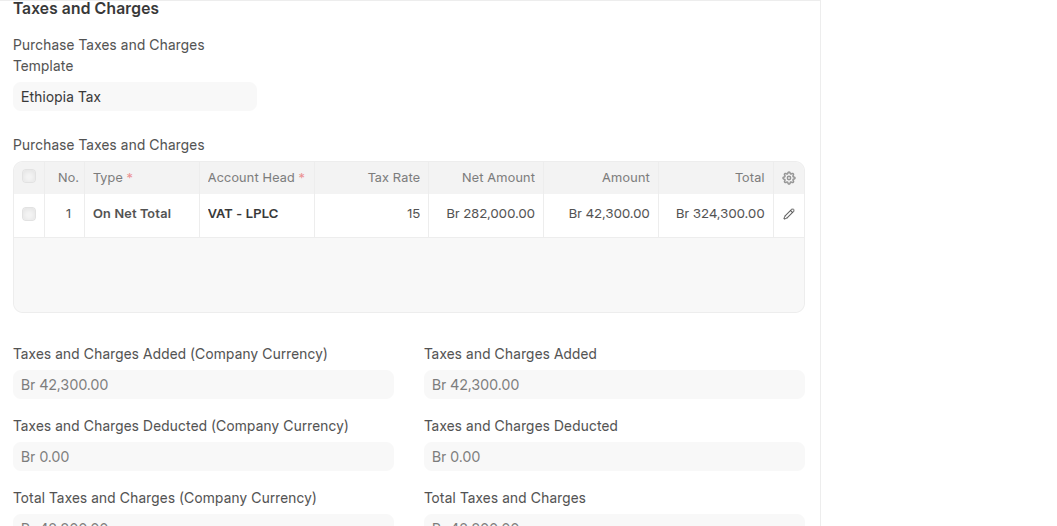
Task: Click the Ethiopia Tax template field
Action: (135, 97)
